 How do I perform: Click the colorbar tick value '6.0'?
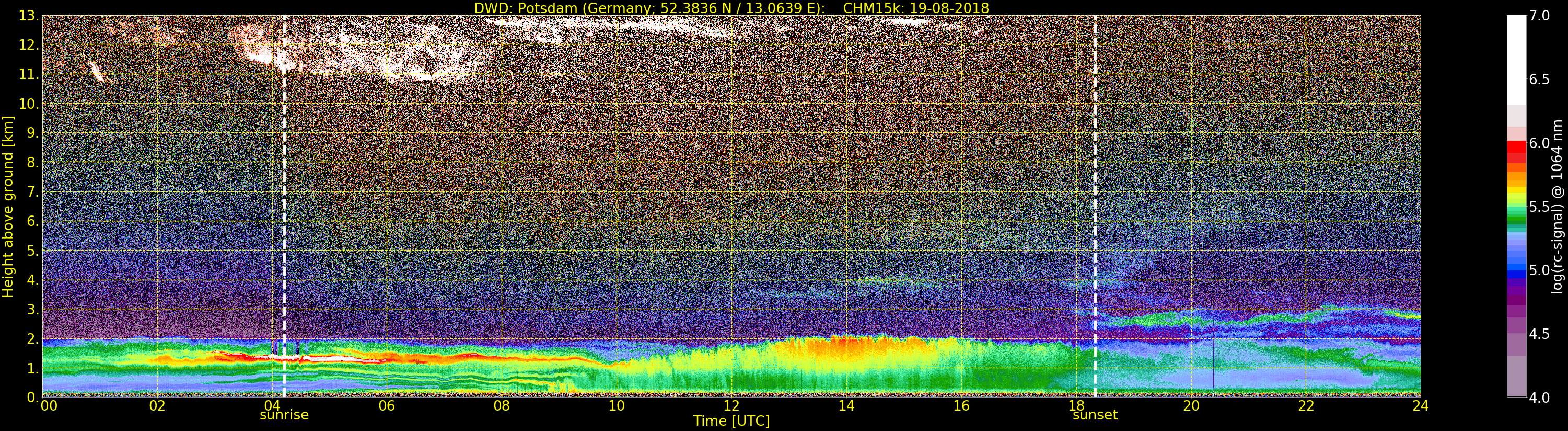click(x=1539, y=143)
